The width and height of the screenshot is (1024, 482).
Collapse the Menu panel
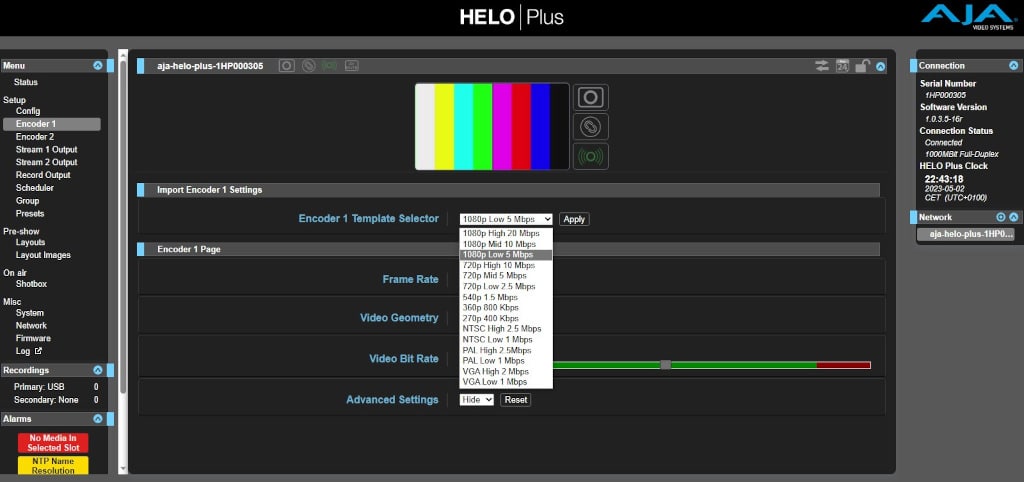pyautogui.click(x=97, y=66)
